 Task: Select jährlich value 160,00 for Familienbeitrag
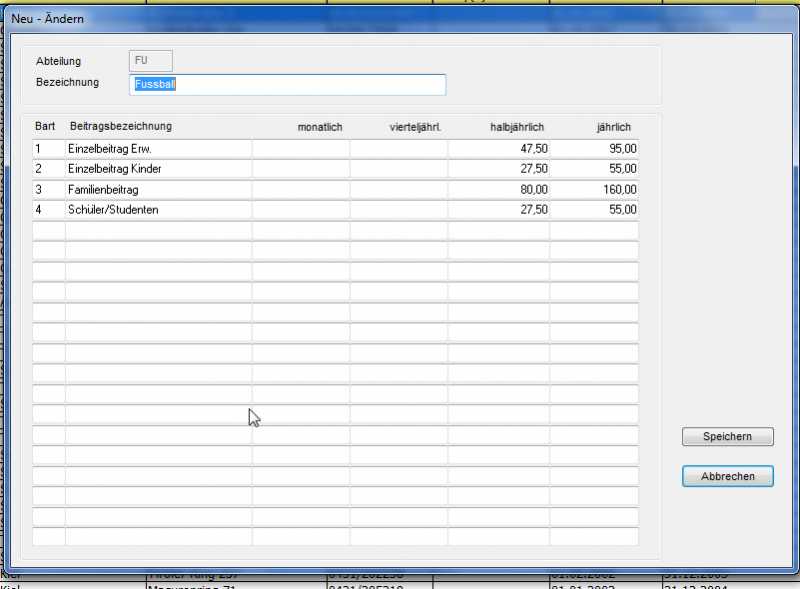(x=594, y=190)
